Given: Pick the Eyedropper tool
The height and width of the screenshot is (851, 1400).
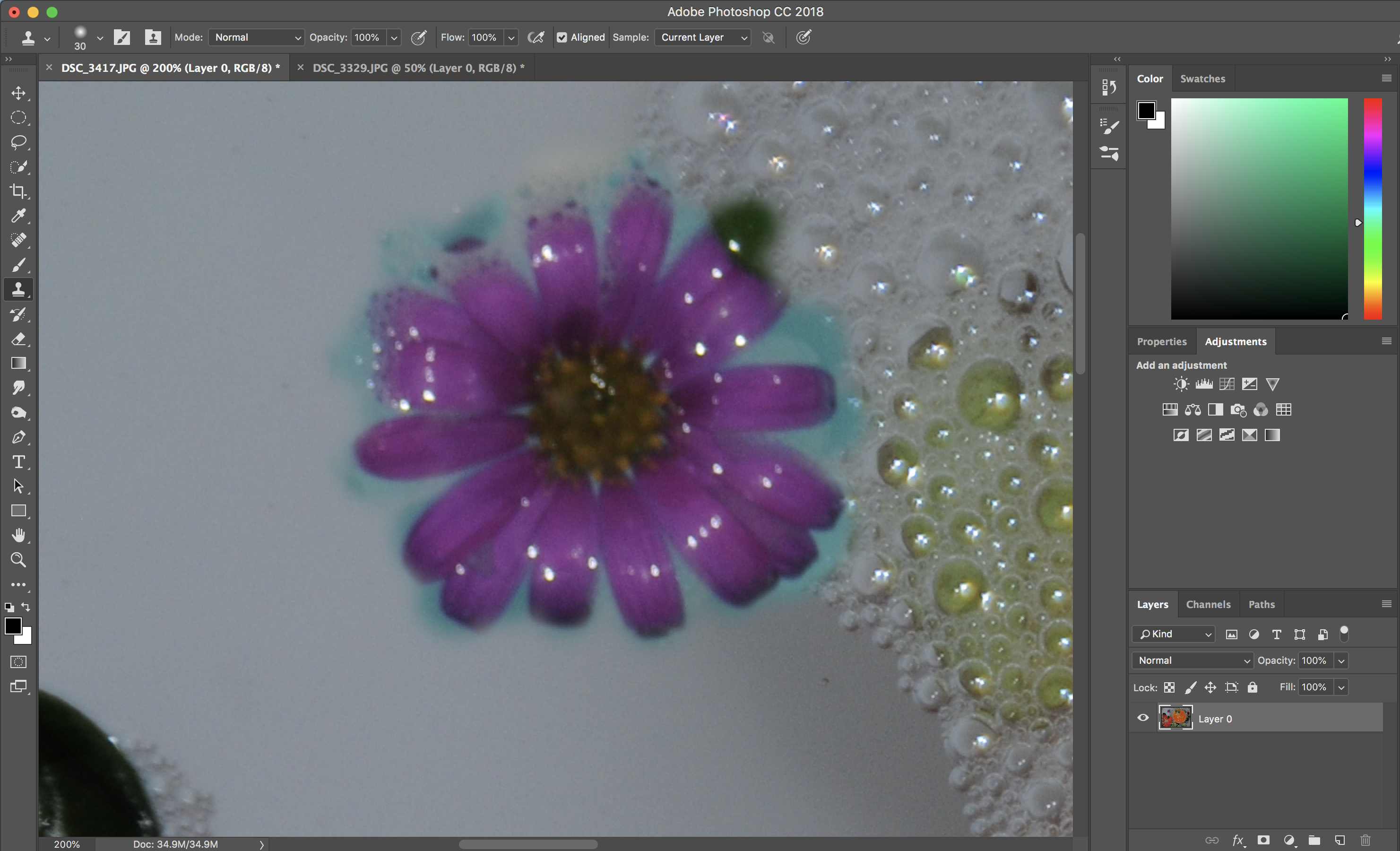Looking at the screenshot, I should 18,216.
